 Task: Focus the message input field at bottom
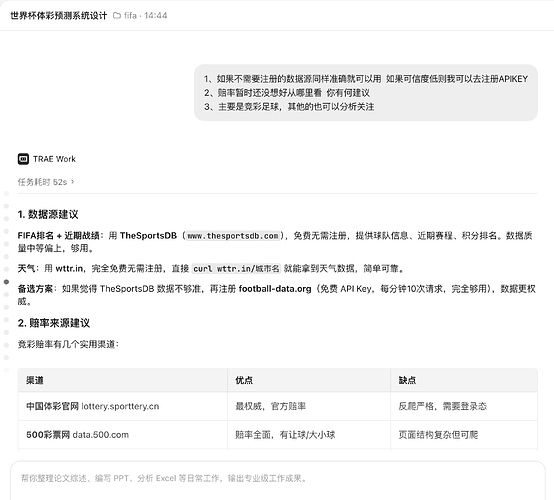pyautogui.click(x=278, y=481)
